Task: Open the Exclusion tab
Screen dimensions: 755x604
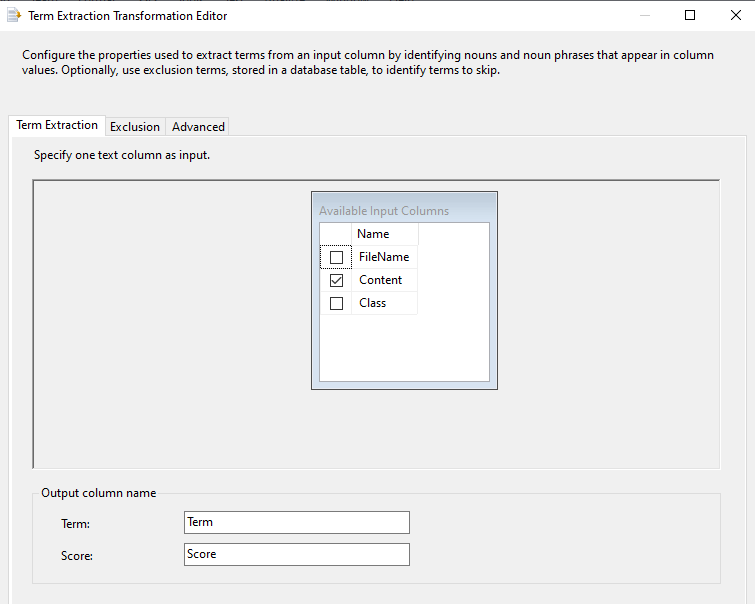Action: [135, 127]
